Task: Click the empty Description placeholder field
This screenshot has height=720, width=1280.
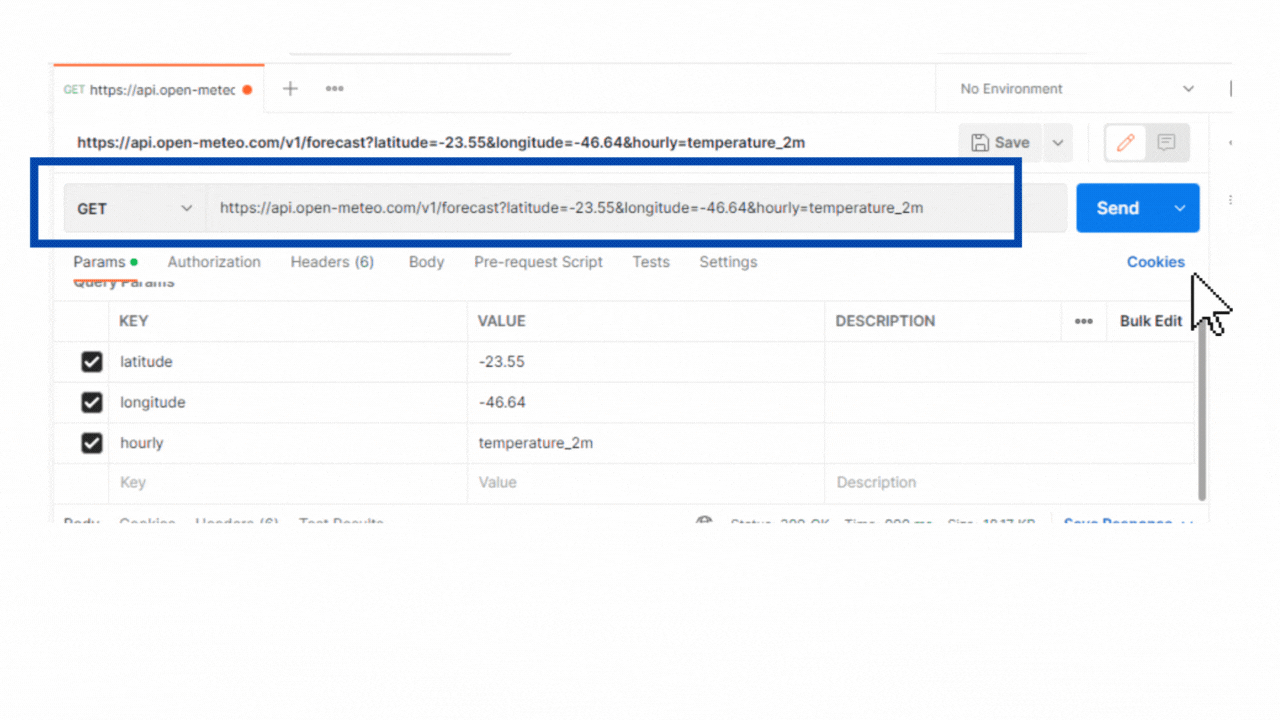Action: (x=1010, y=483)
